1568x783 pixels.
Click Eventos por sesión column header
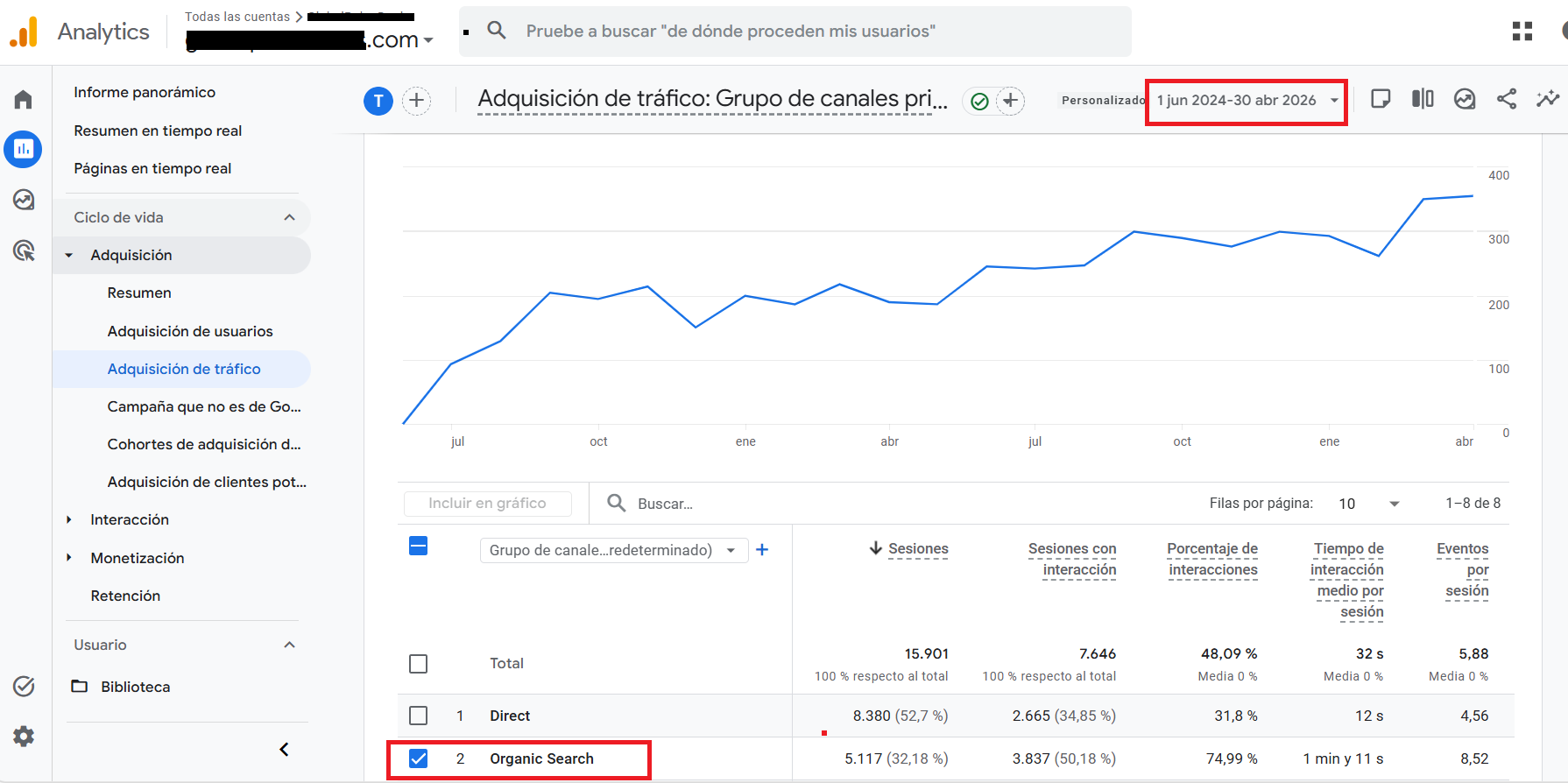coord(1463,569)
